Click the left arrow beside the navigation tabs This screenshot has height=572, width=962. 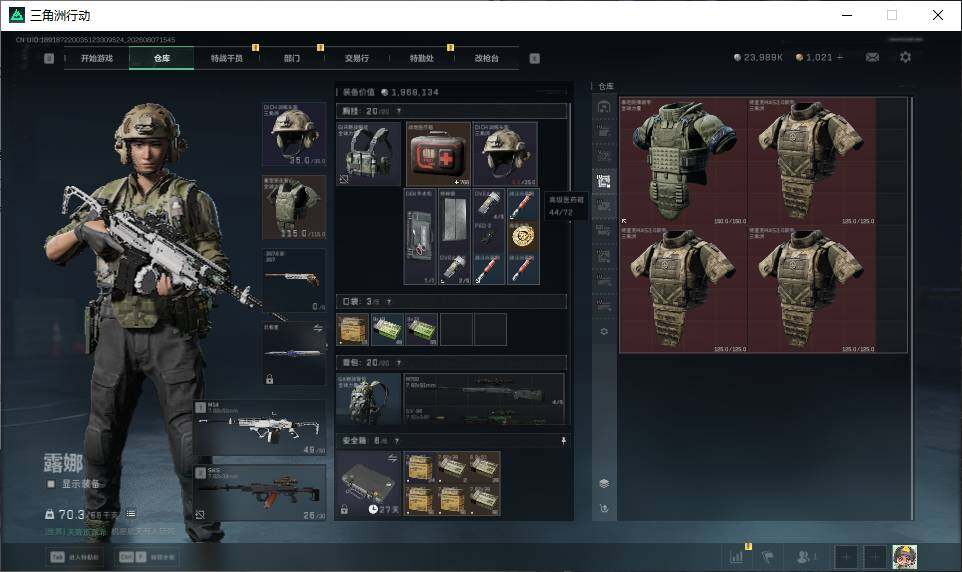pos(49,58)
